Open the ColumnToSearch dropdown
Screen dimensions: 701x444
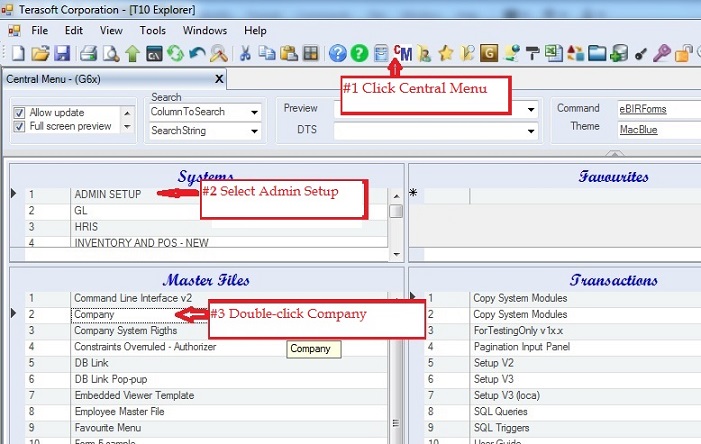(254, 112)
